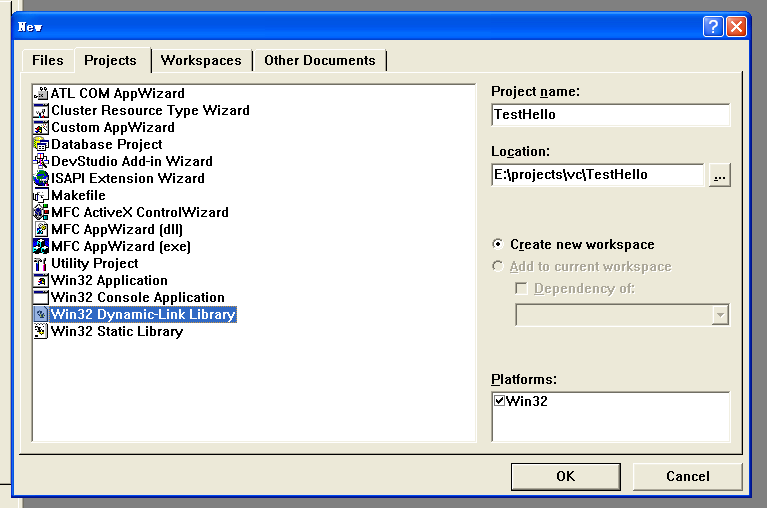Open the Workspaces tab
The height and width of the screenshot is (508, 767).
tap(201, 61)
